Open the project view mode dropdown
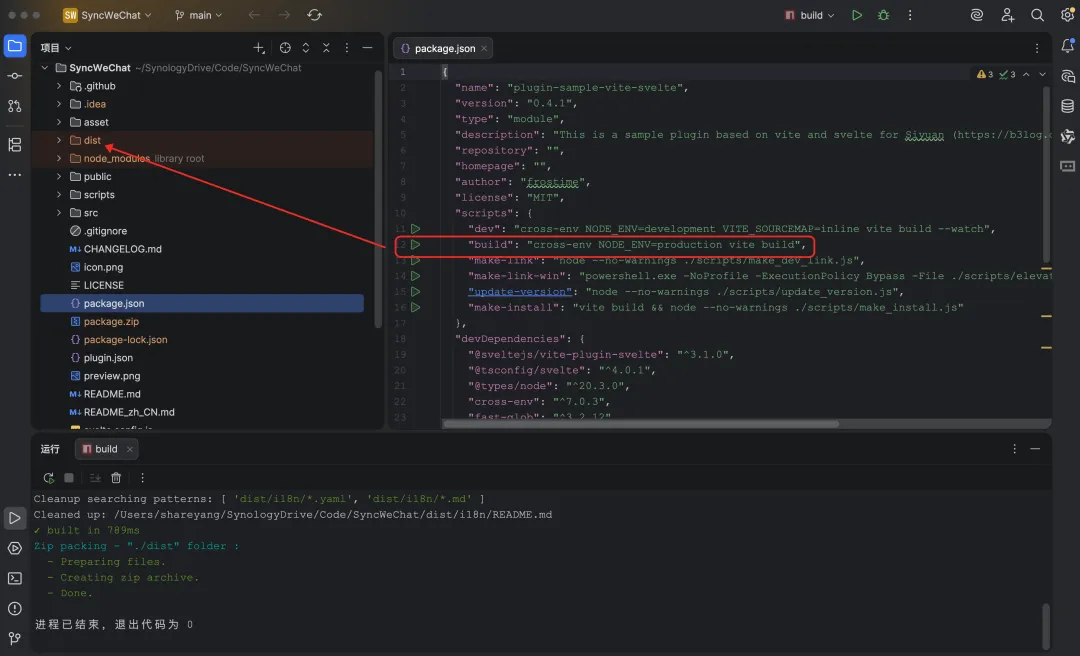The height and width of the screenshot is (656, 1080). (56, 48)
